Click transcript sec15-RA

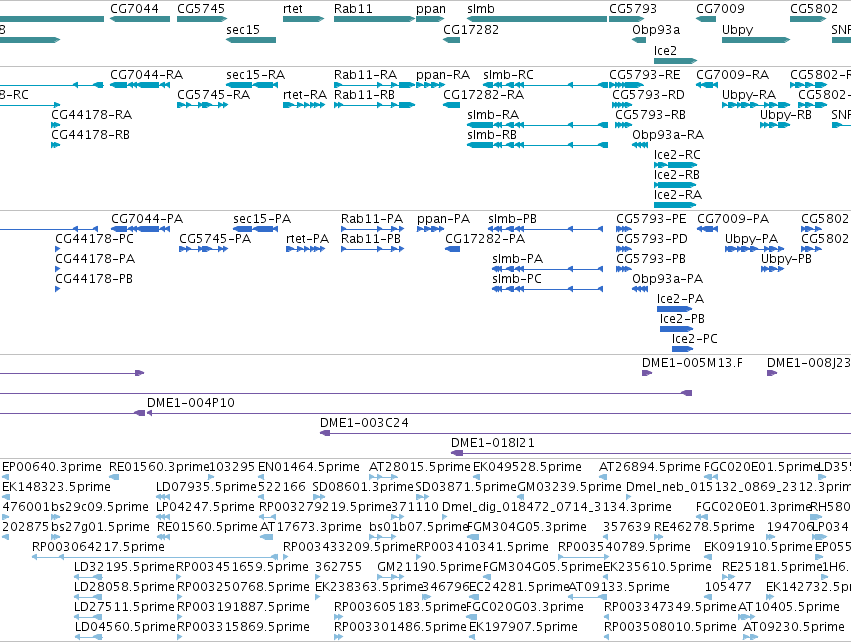point(252,85)
